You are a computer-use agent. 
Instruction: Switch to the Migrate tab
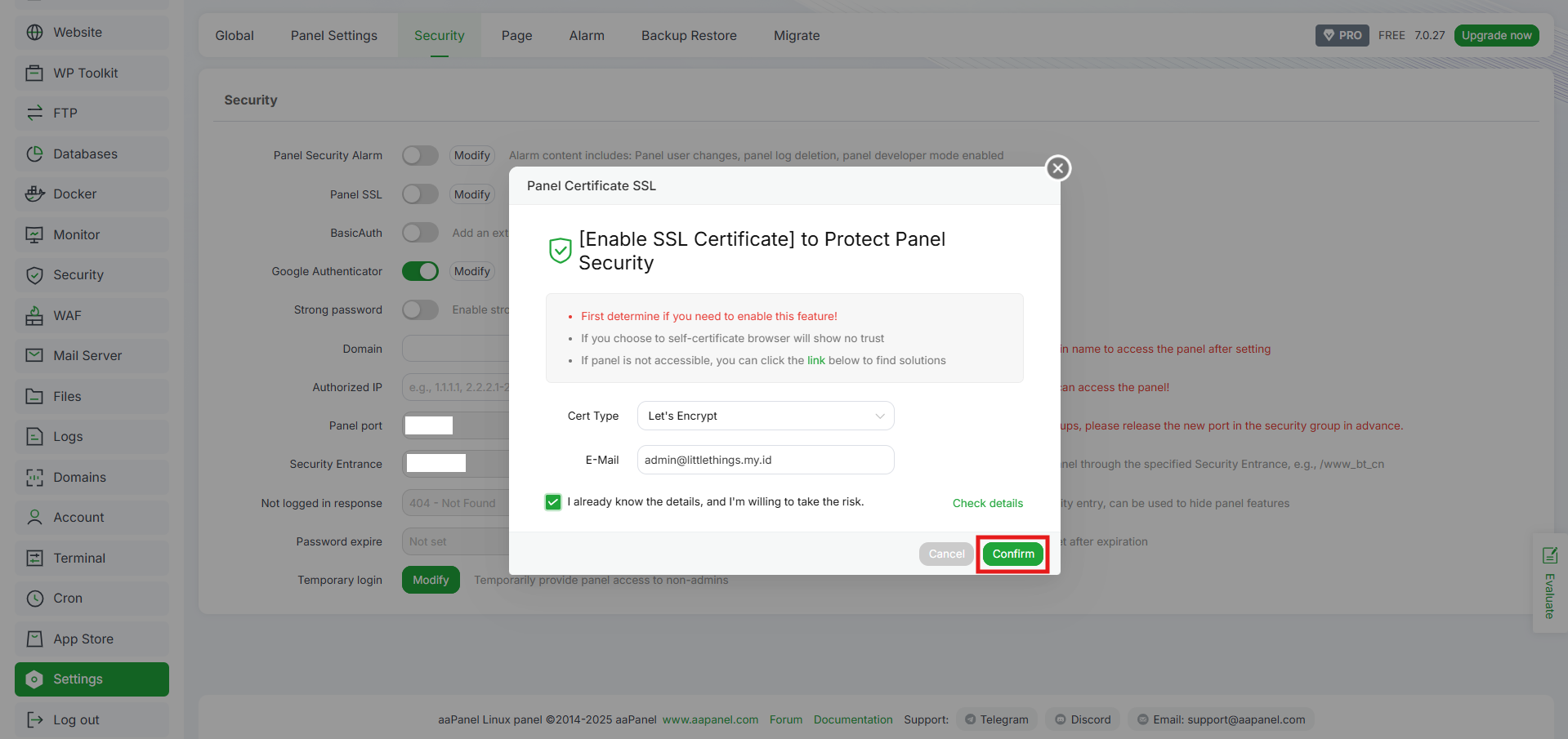797,35
